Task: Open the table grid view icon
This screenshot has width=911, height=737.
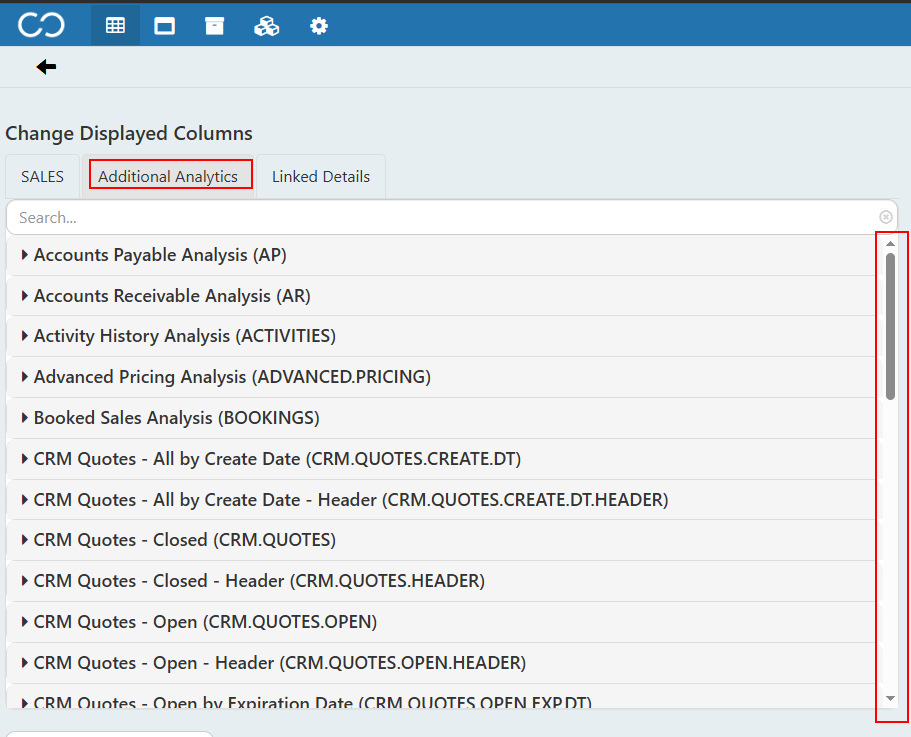Action: (x=115, y=26)
